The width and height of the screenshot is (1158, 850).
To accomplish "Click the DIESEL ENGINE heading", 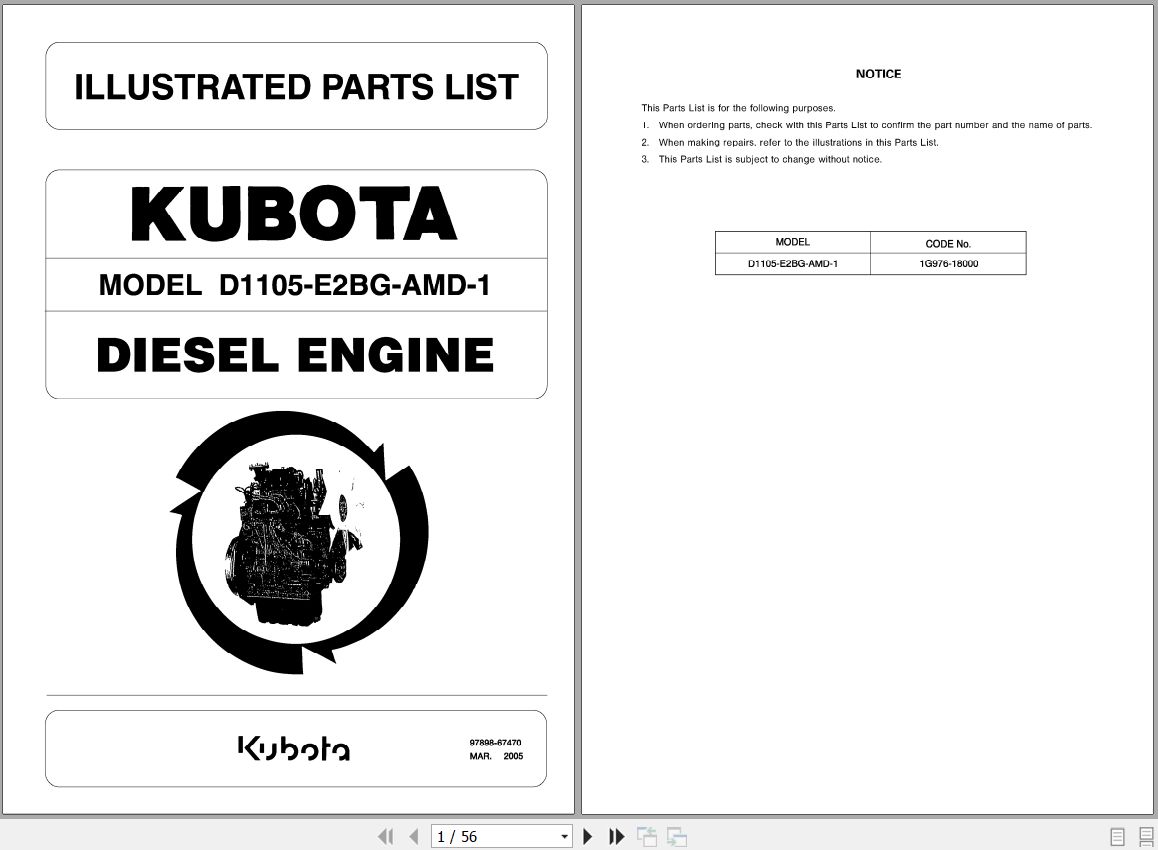I will (x=295, y=355).
